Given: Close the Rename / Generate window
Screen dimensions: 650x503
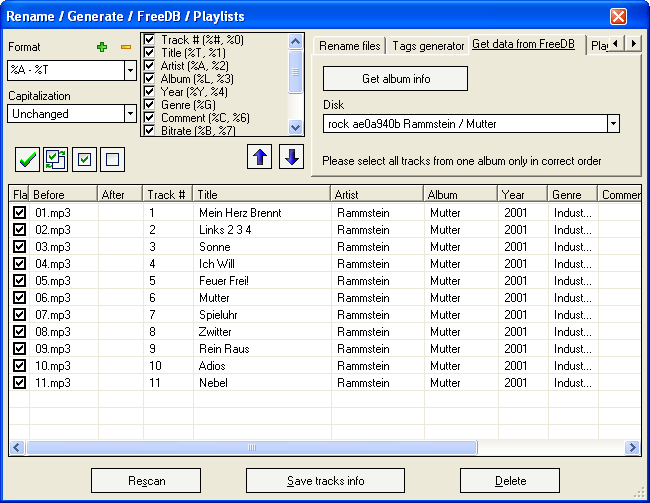Looking at the screenshot, I should [618, 17].
